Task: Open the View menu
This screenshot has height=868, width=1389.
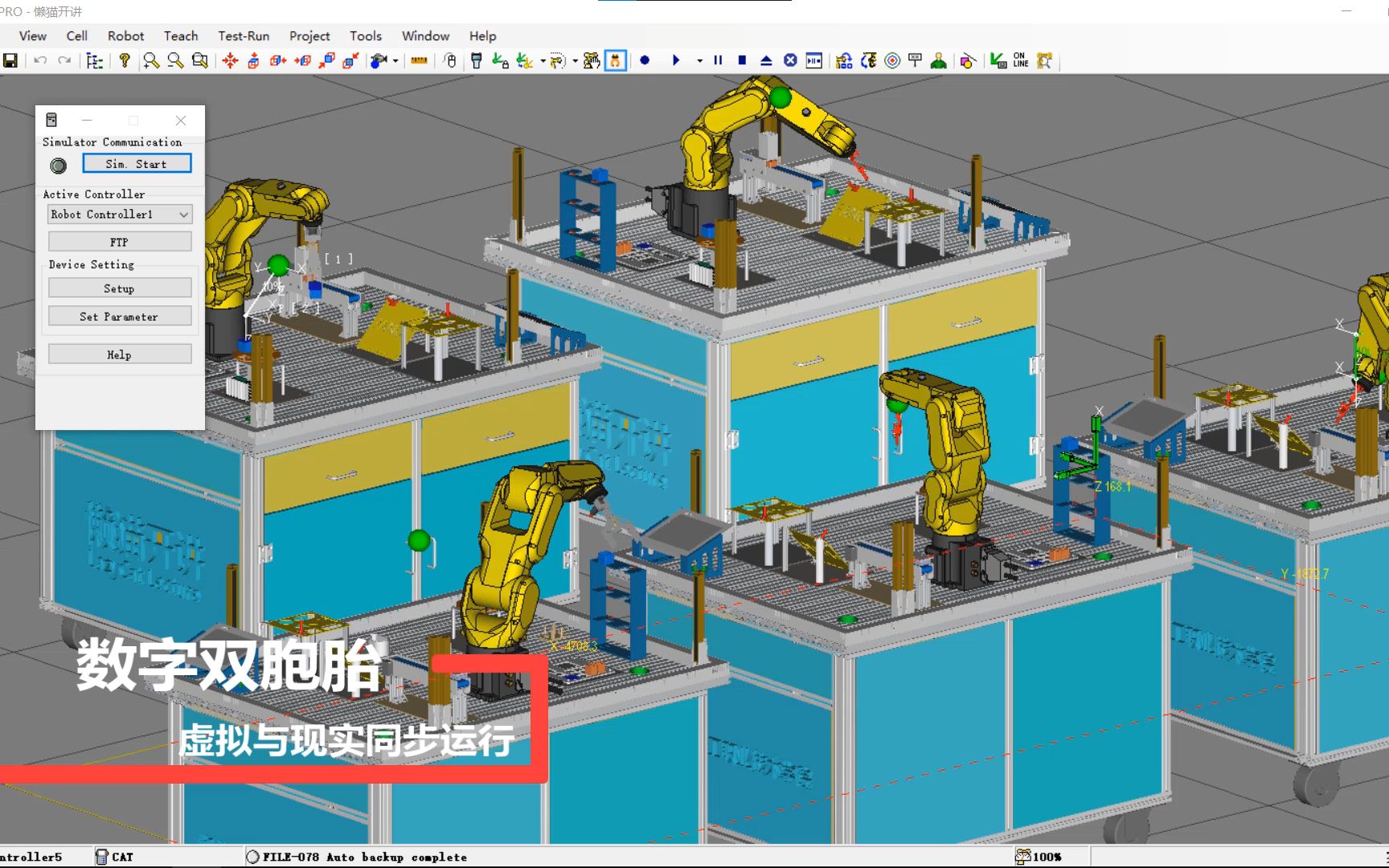Action: tap(33, 36)
